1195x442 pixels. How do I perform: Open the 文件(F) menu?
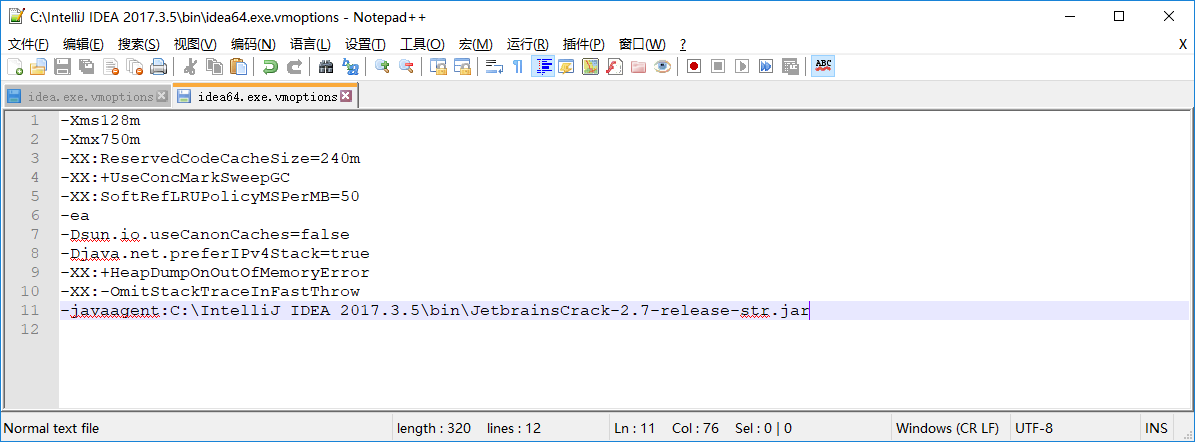tap(28, 44)
